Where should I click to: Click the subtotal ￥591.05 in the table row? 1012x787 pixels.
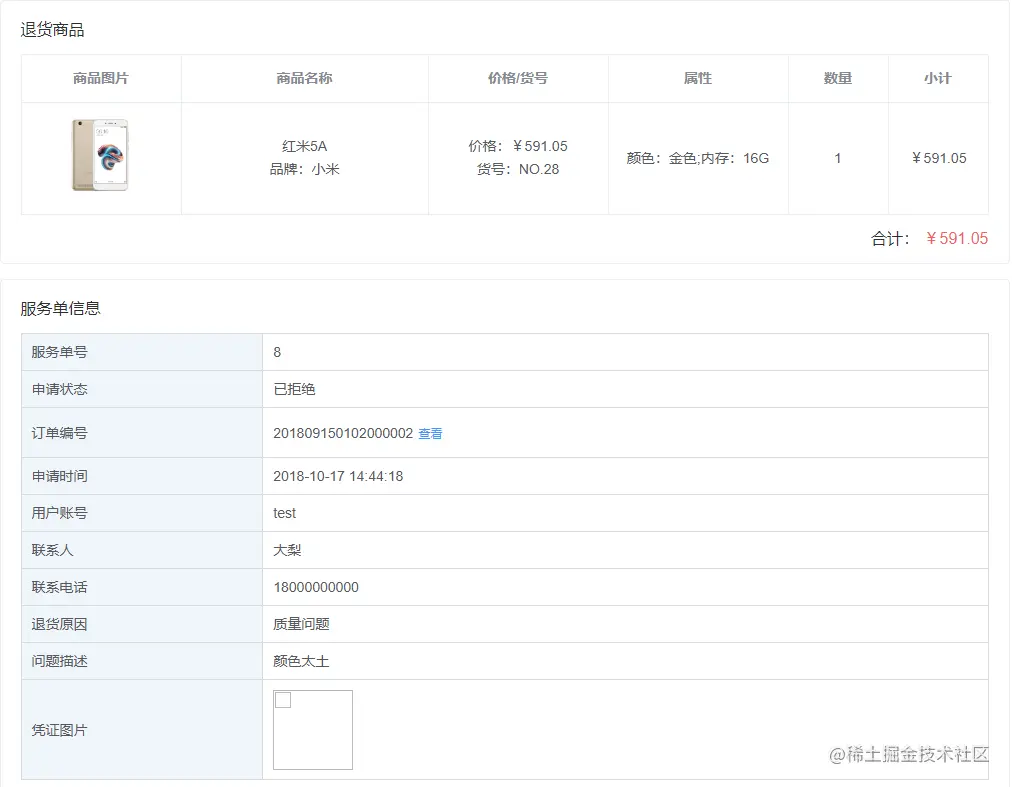[938, 158]
